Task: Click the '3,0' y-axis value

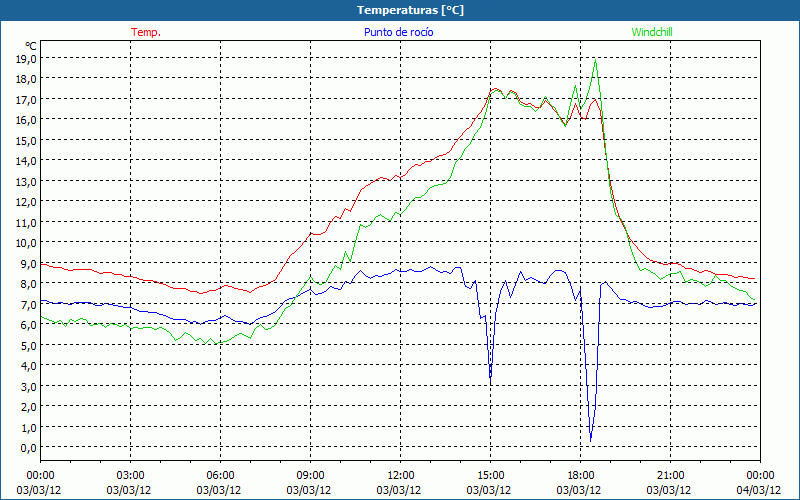Action: pyautogui.click(x=28, y=386)
